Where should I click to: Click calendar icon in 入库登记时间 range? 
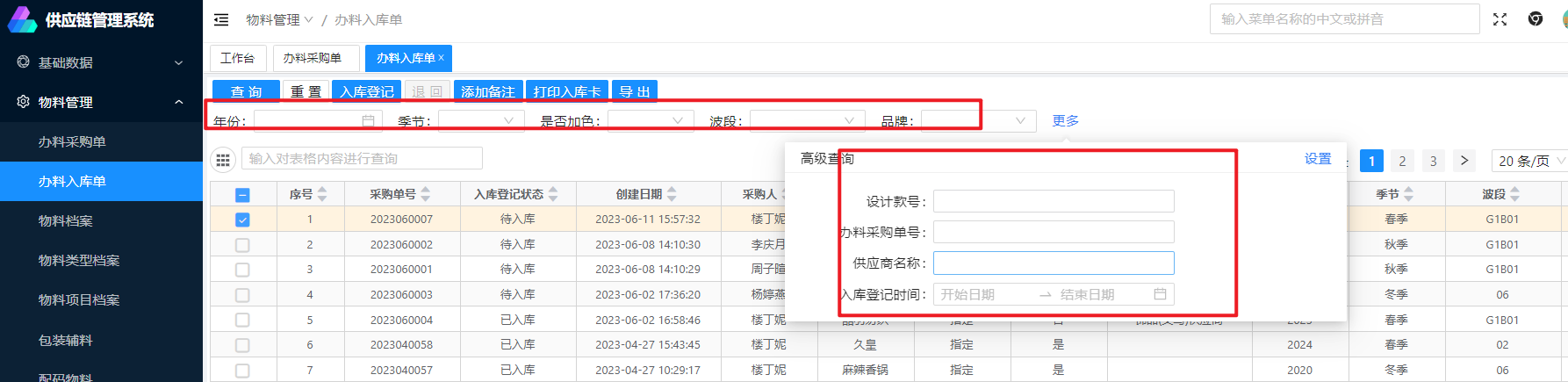pyautogui.click(x=1160, y=294)
